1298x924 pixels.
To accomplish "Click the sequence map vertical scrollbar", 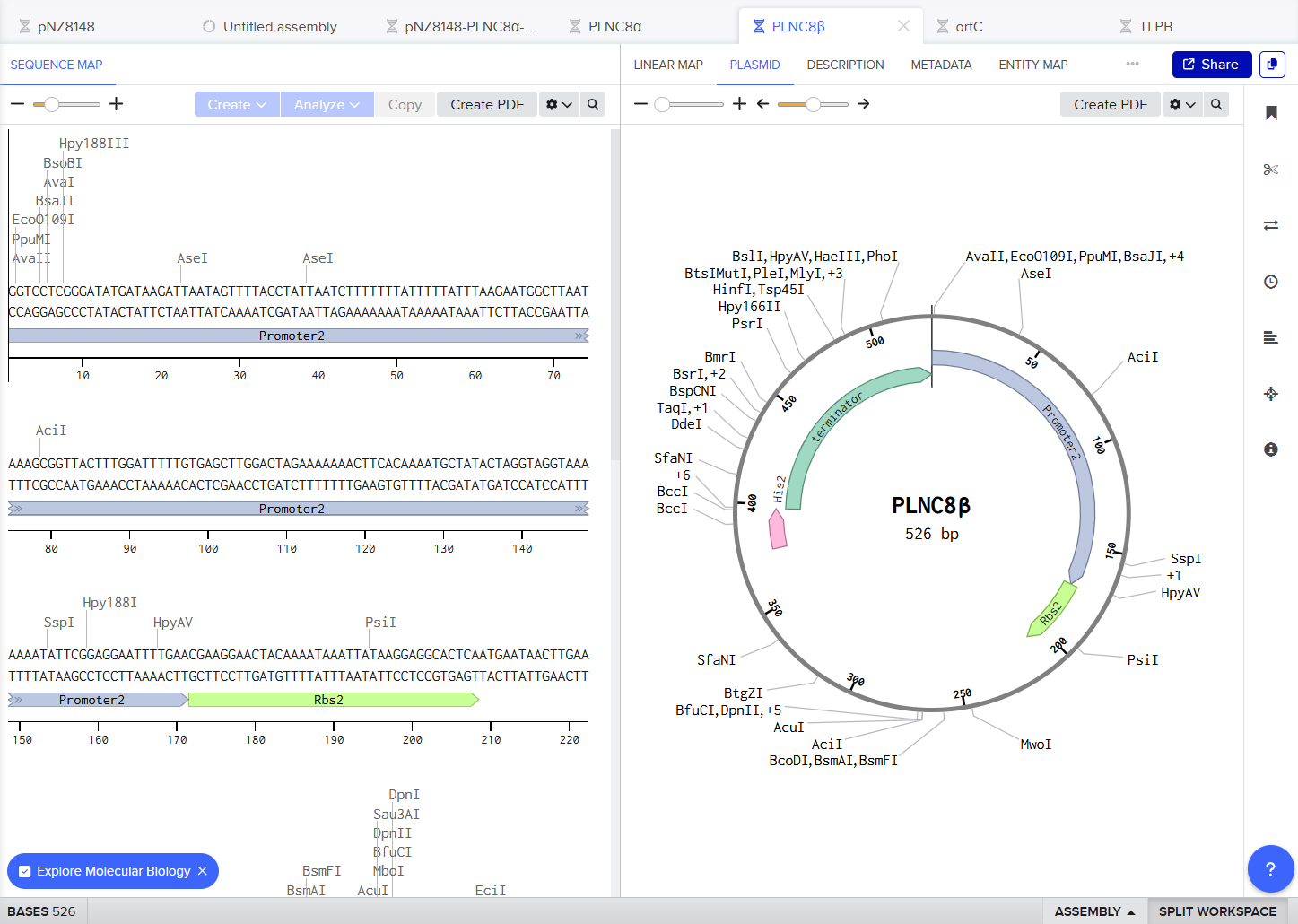I will point(615,294).
